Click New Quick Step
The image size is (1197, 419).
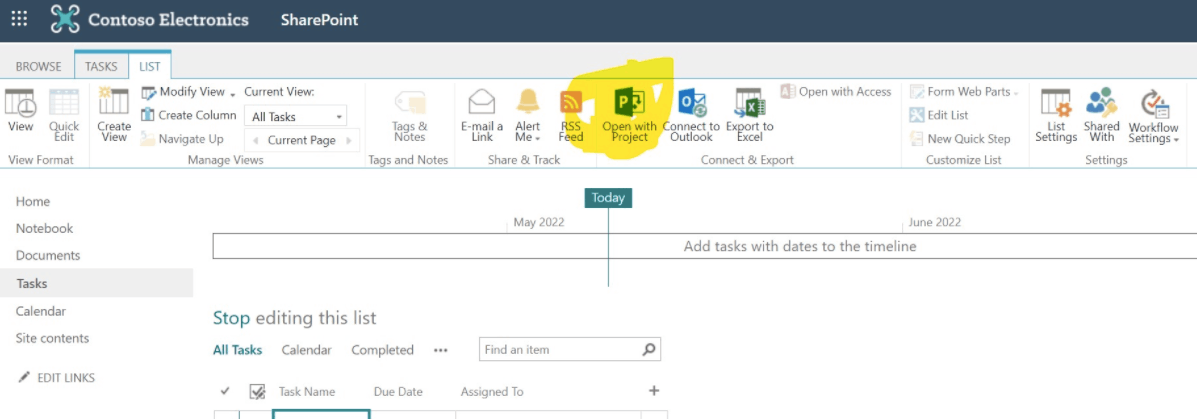[960, 139]
